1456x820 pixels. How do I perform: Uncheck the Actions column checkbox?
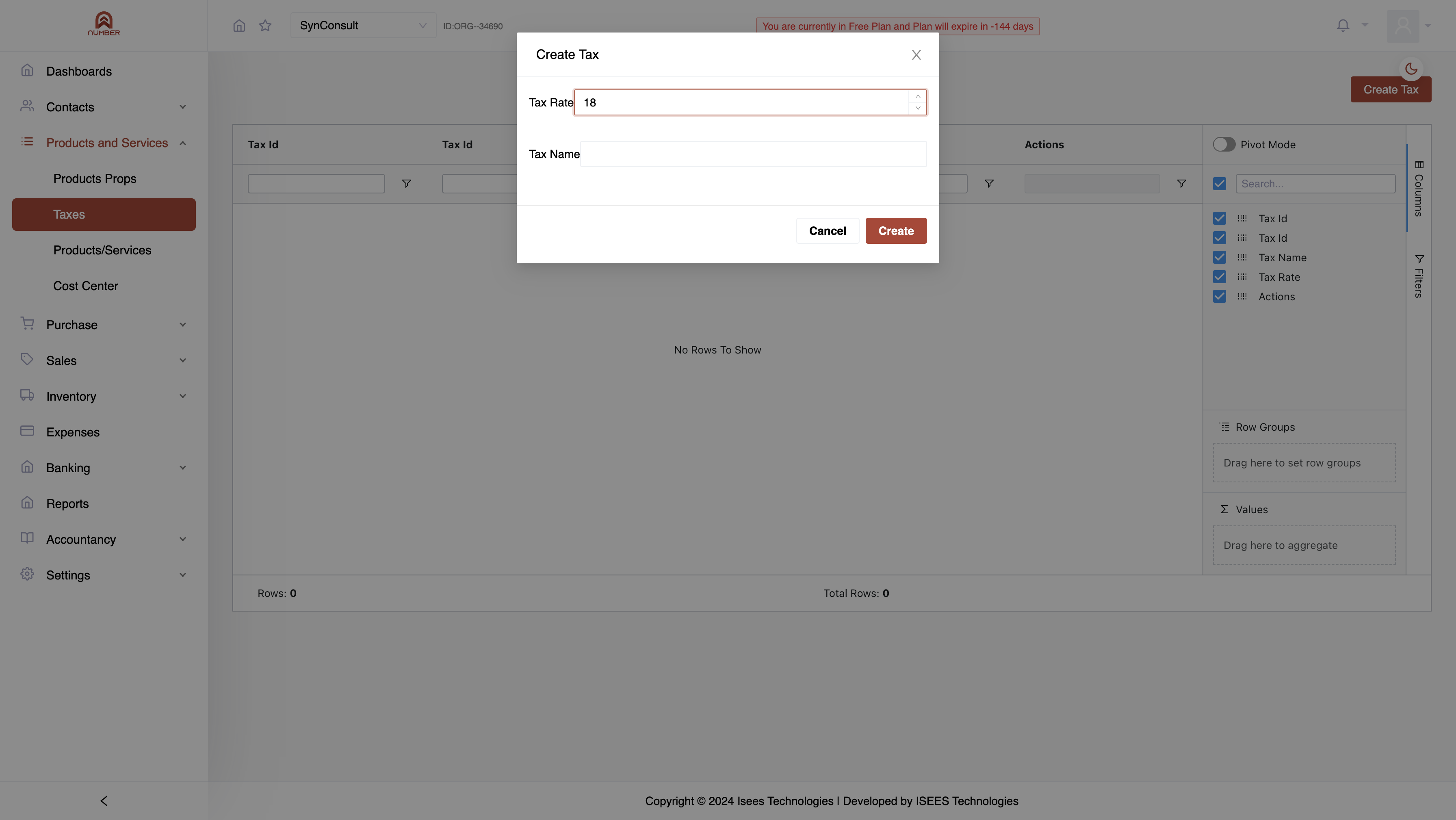1219,296
